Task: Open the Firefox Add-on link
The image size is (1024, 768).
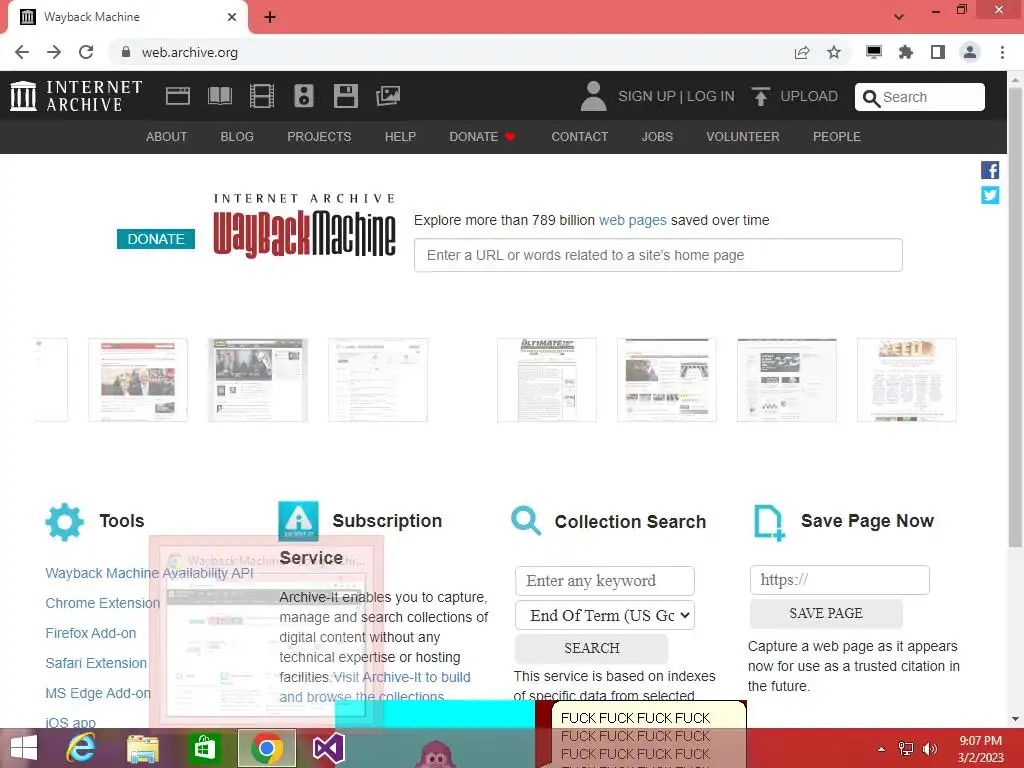Action: coord(91,633)
